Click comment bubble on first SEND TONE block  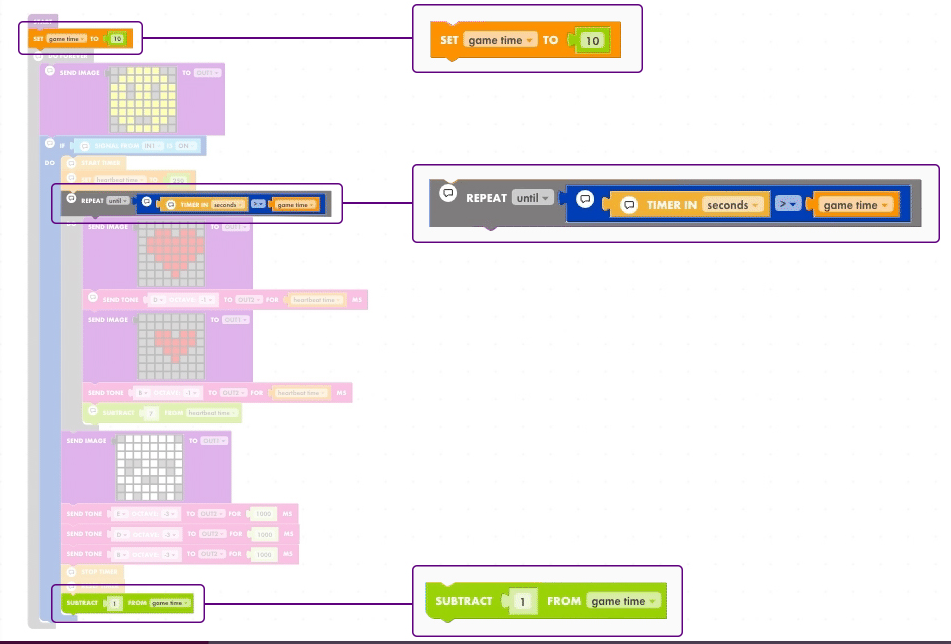(x=93, y=298)
